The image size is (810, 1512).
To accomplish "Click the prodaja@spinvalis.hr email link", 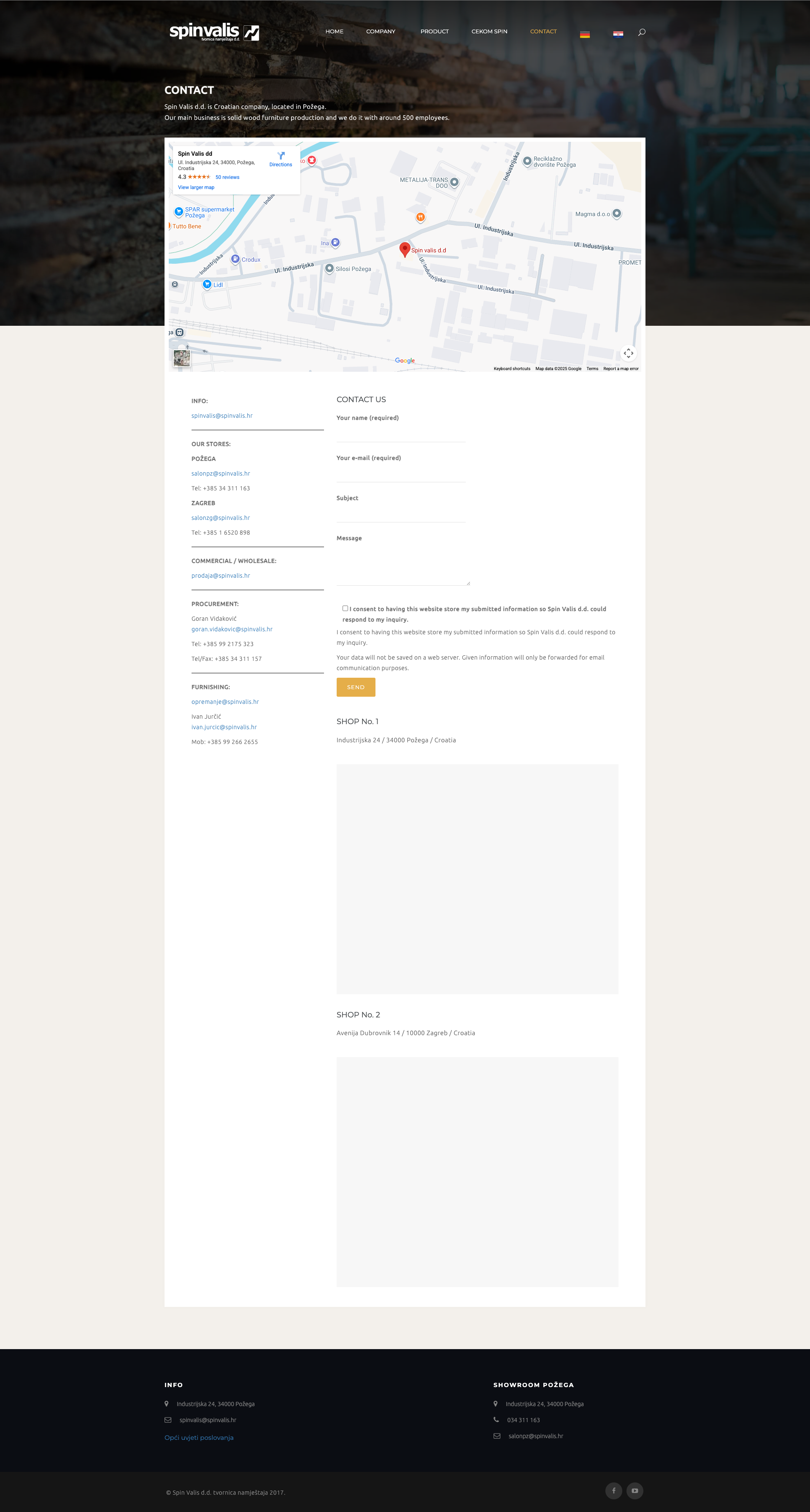I will point(221,576).
